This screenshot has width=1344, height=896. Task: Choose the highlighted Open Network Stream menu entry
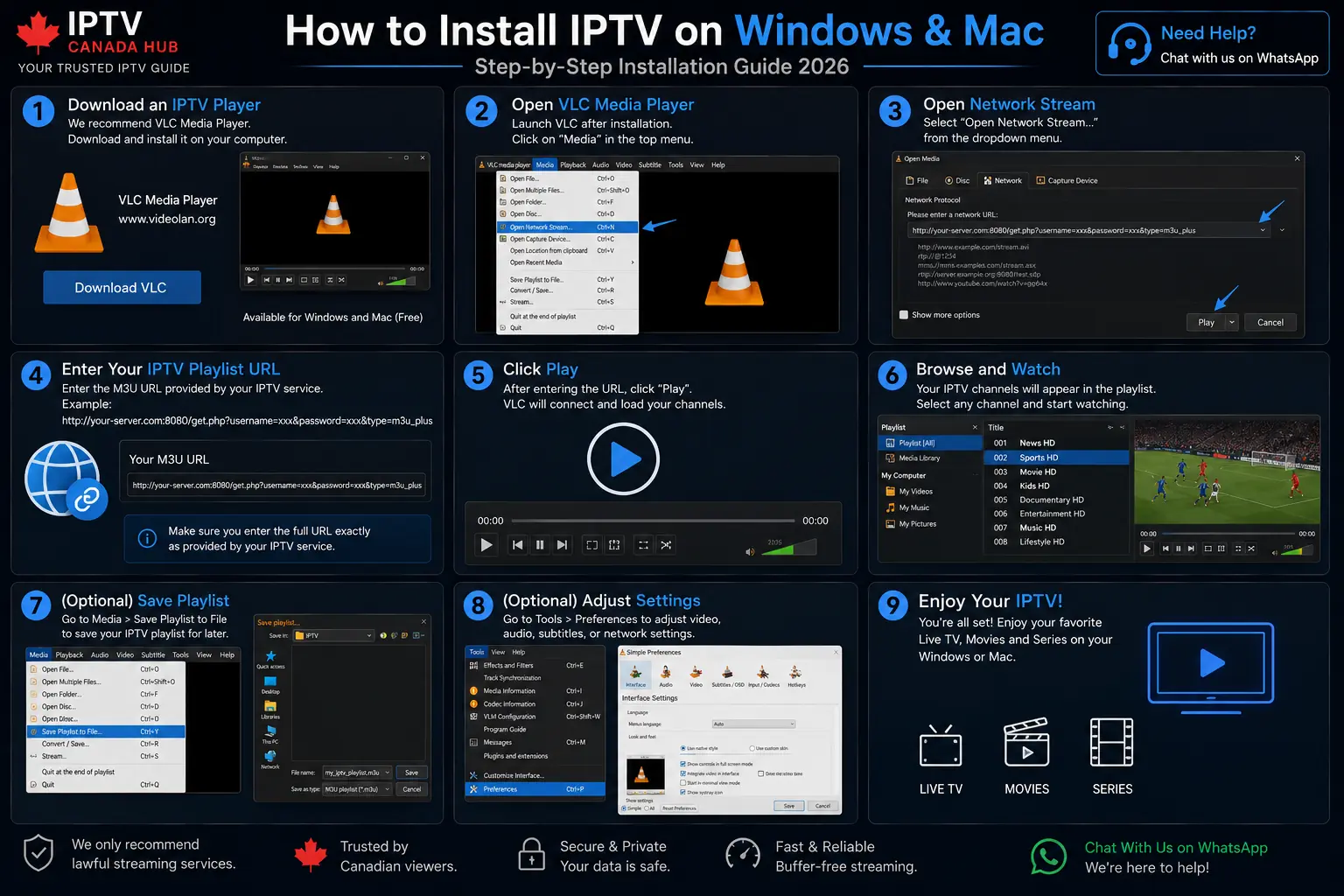pos(568,227)
